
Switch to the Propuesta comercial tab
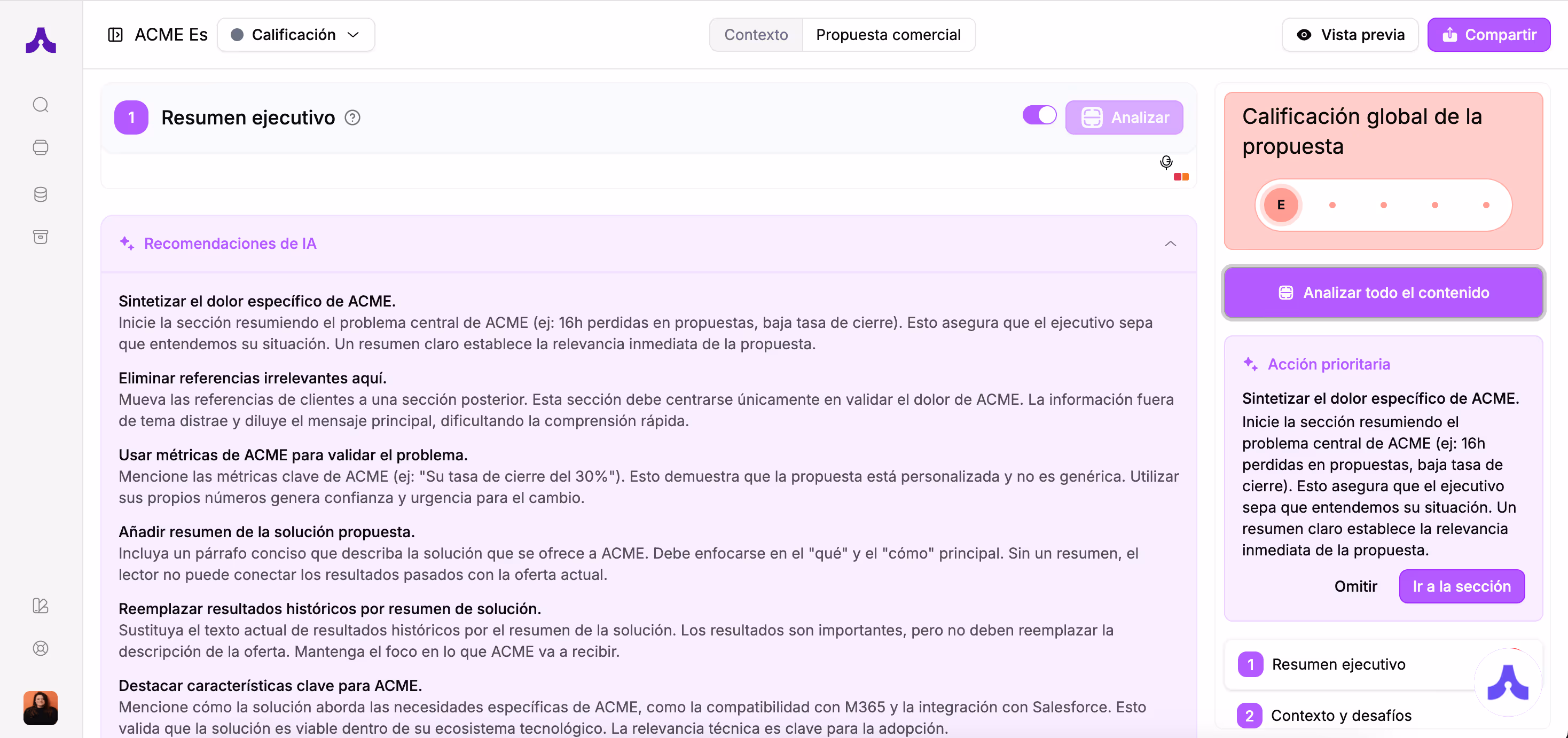(888, 35)
